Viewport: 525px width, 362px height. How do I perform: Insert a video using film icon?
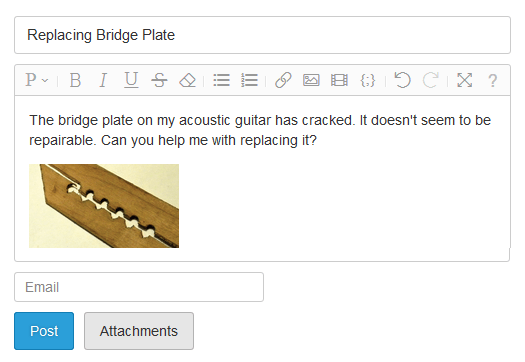[339, 80]
